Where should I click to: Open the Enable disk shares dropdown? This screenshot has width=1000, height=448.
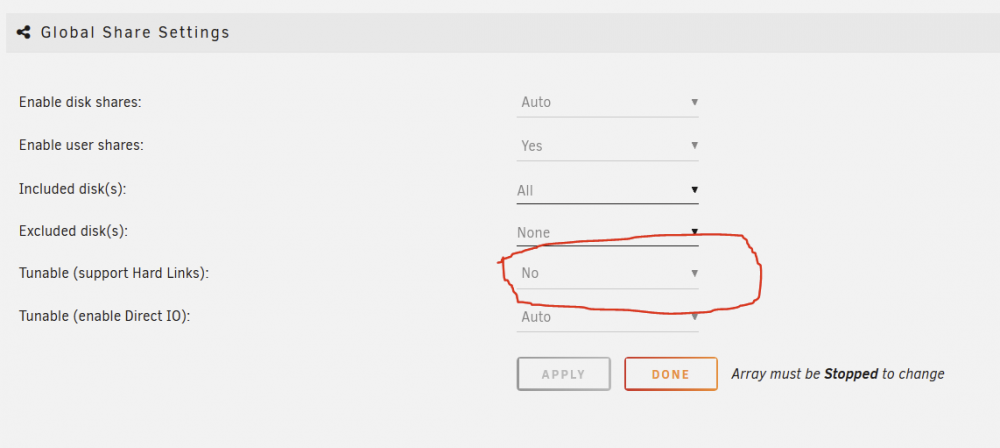click(x=607, y=102)
